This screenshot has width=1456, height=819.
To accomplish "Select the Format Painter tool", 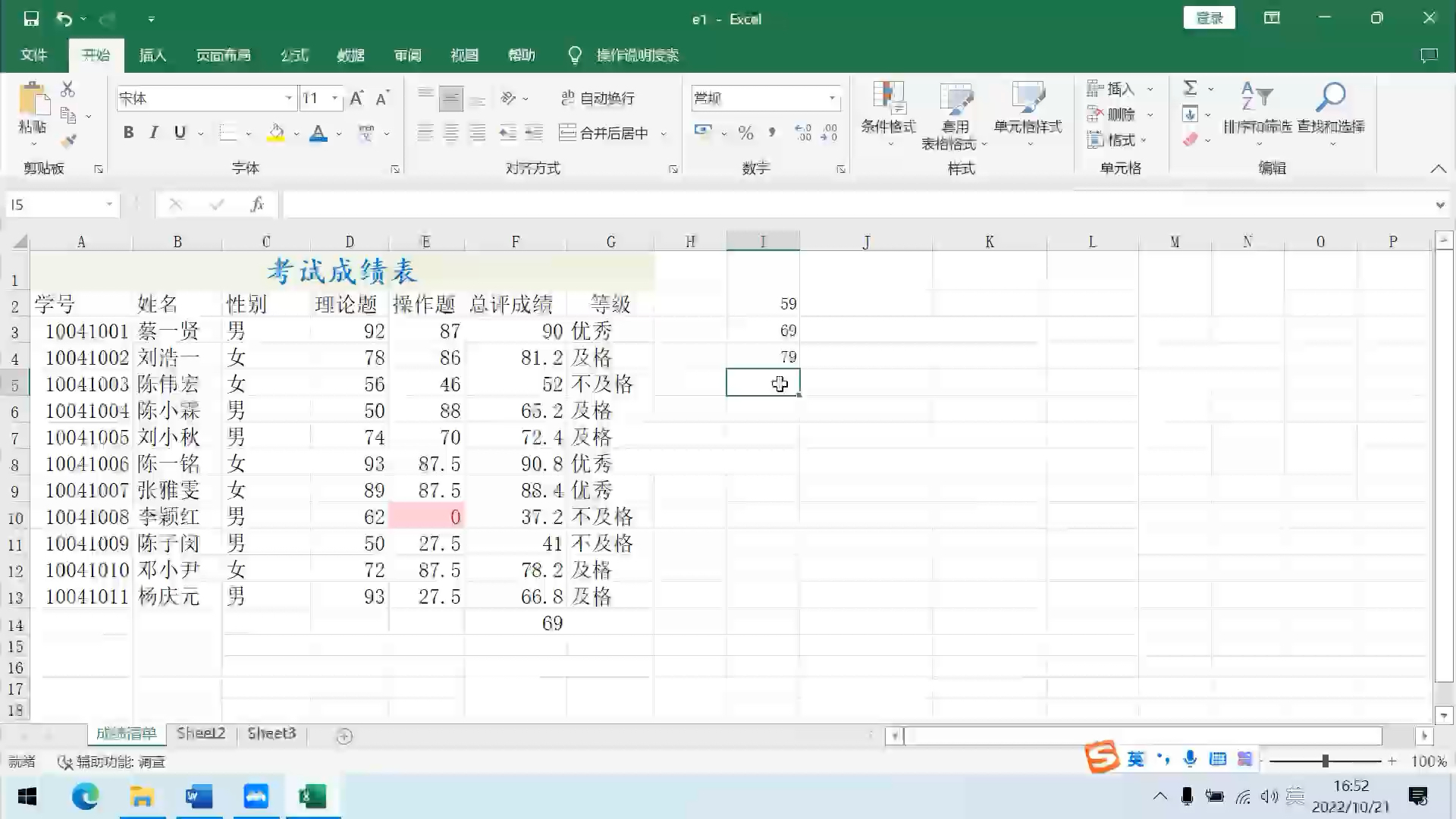I will click(69, 140).
